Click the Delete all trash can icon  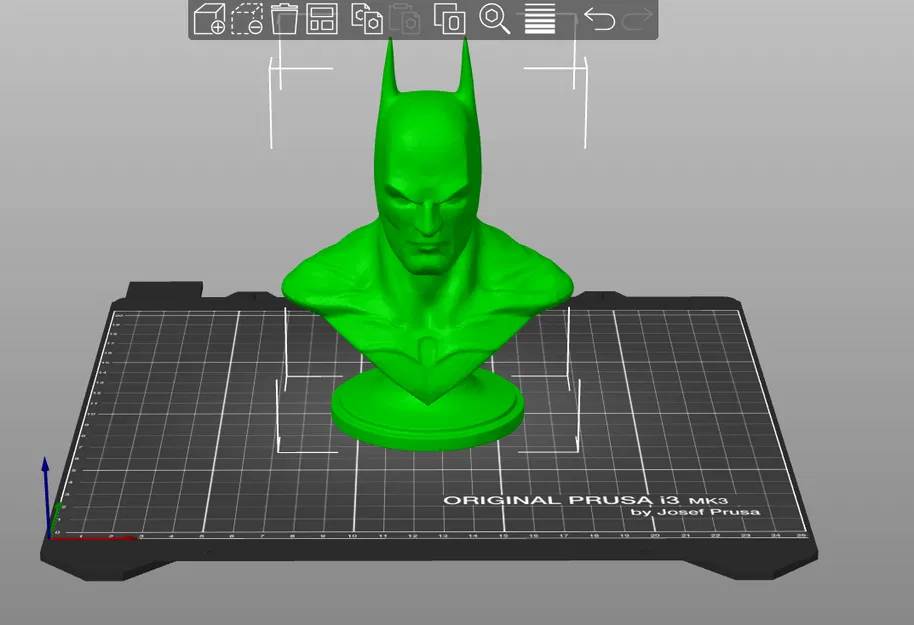pos(284,19)
